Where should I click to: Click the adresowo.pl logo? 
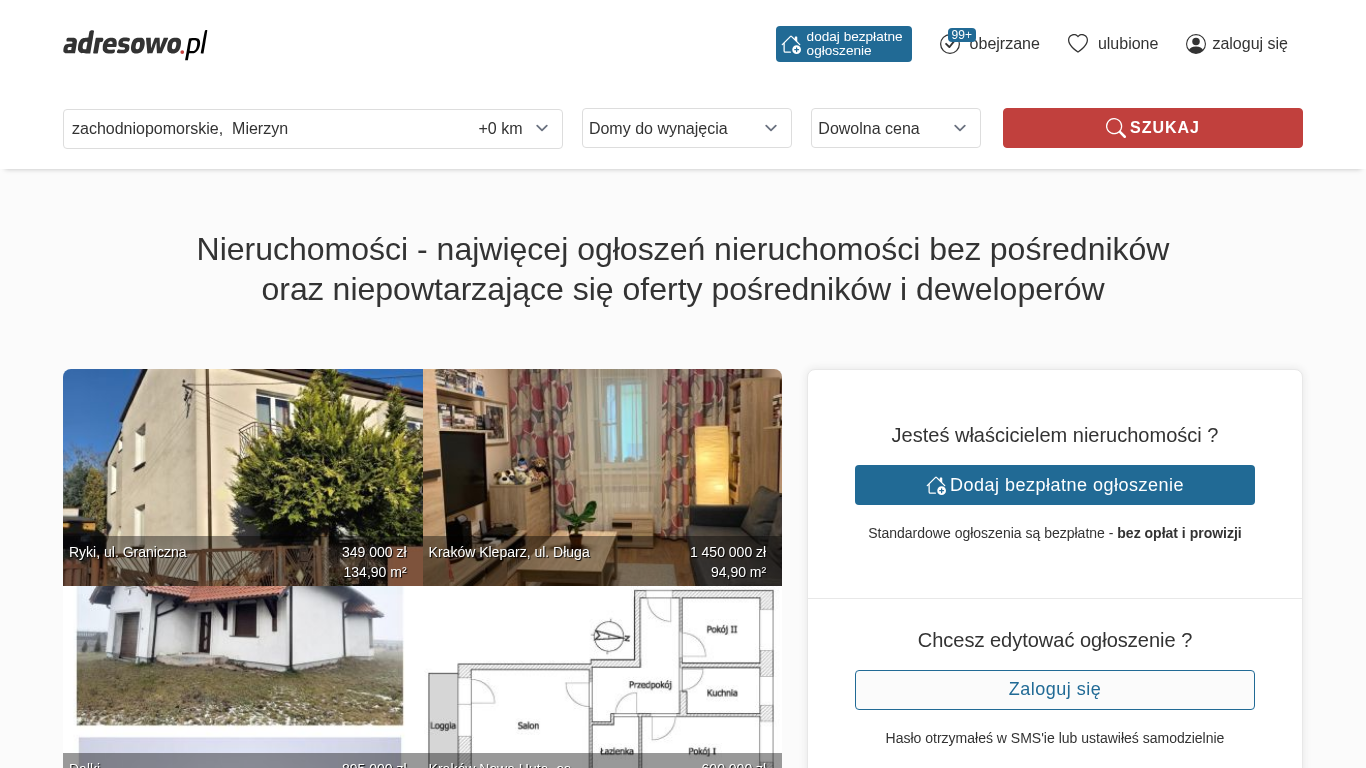135,44
